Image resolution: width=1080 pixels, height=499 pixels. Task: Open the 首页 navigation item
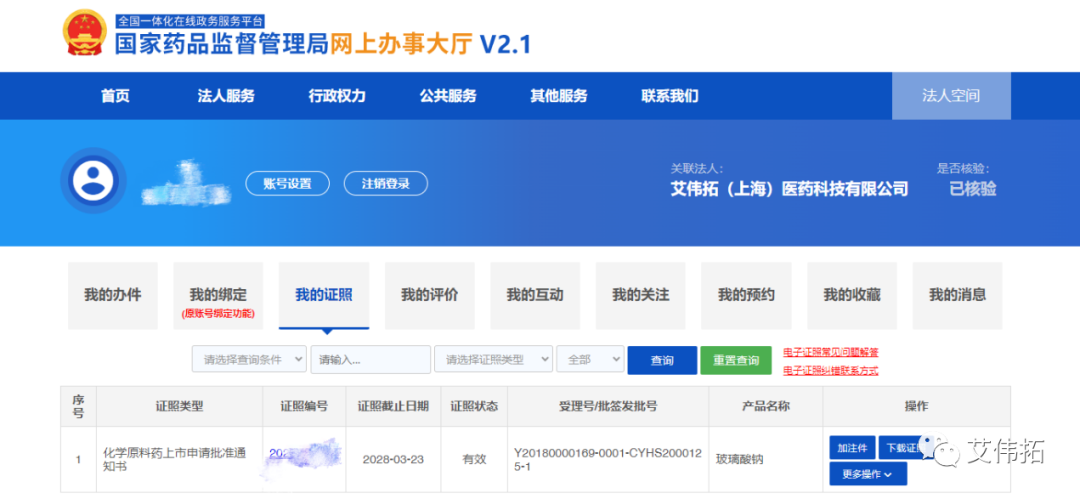click(x=115, y=96)
